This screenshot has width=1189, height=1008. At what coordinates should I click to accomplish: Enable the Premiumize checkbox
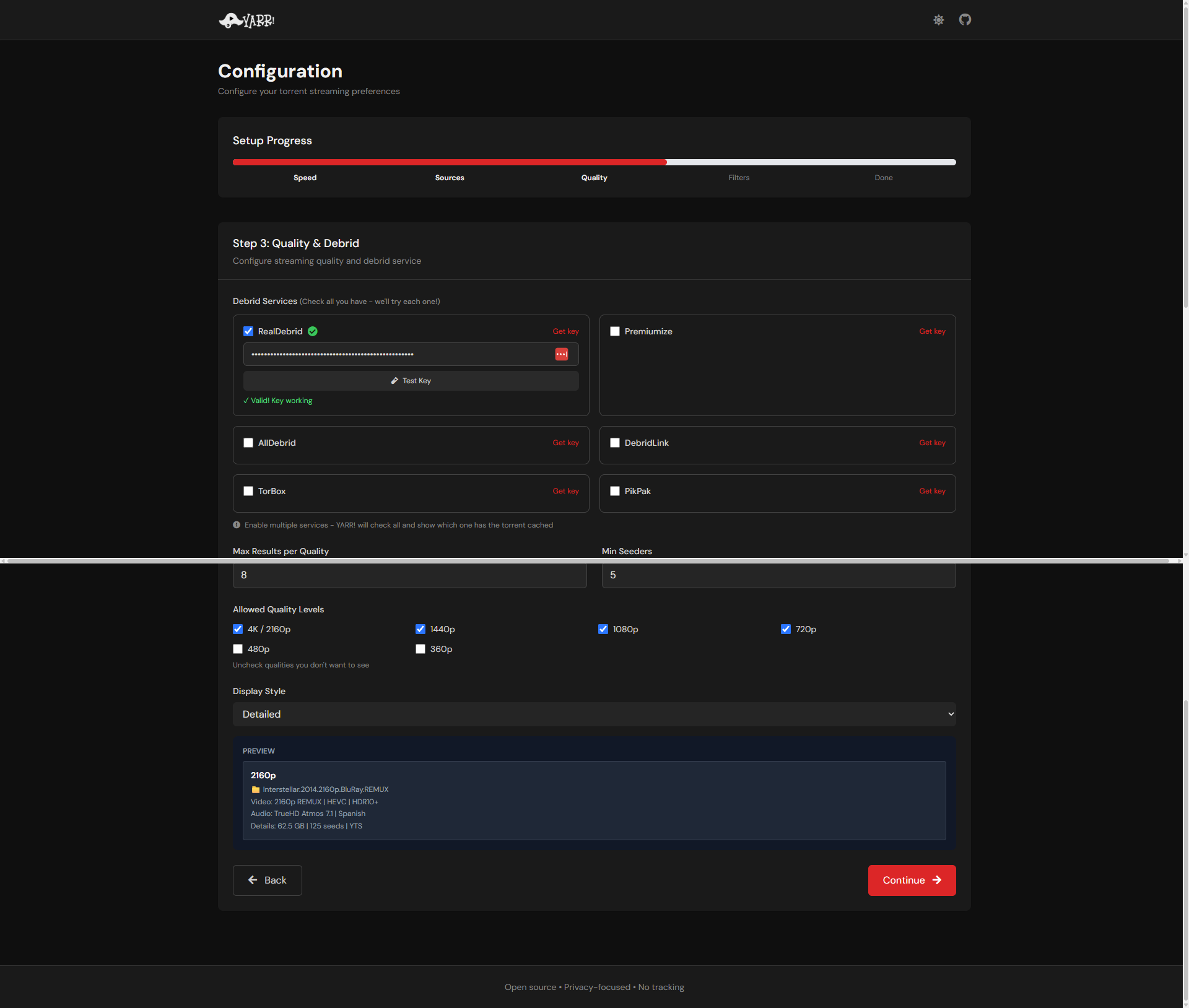615,331
